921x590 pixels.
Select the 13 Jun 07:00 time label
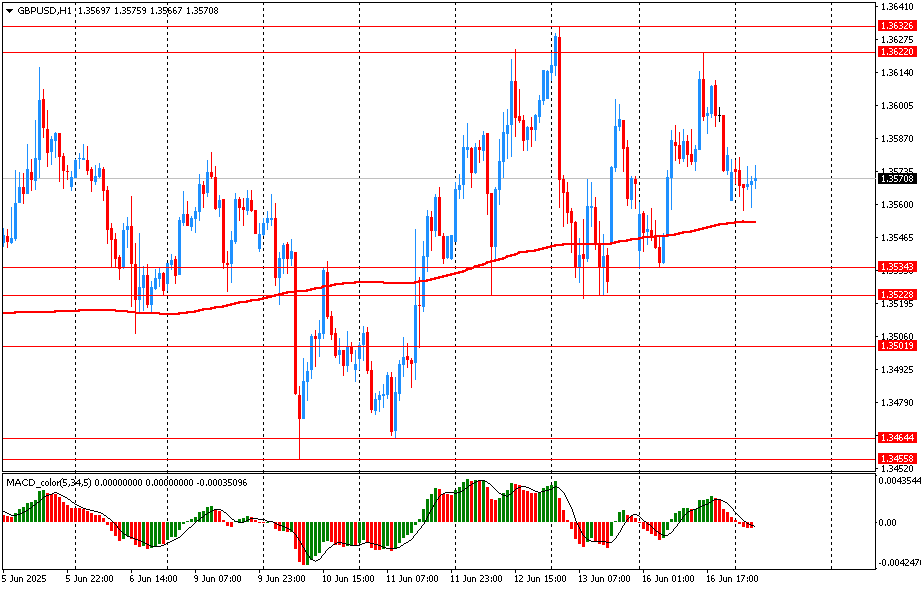[603, 578]
